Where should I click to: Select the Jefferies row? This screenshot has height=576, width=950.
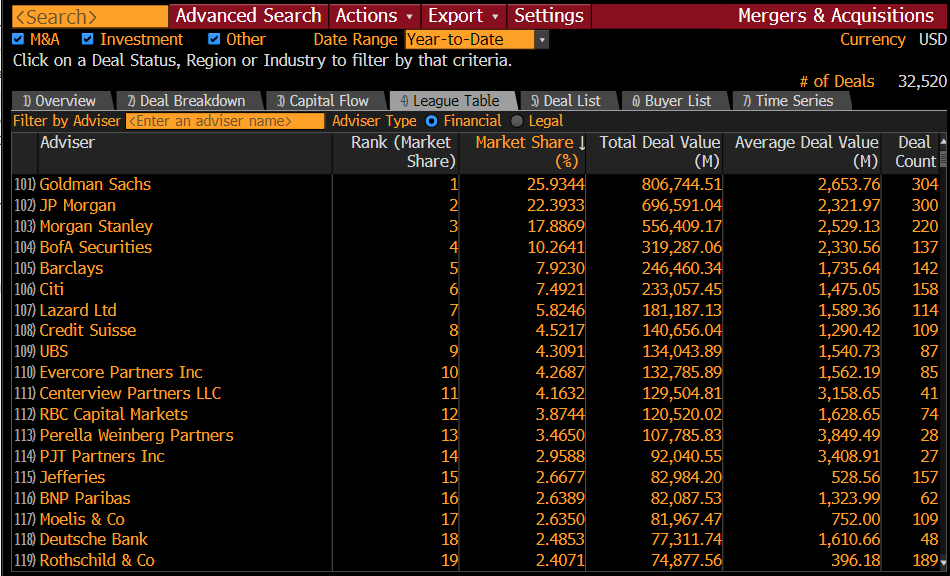pyautogui.click(x=476, y=477)
